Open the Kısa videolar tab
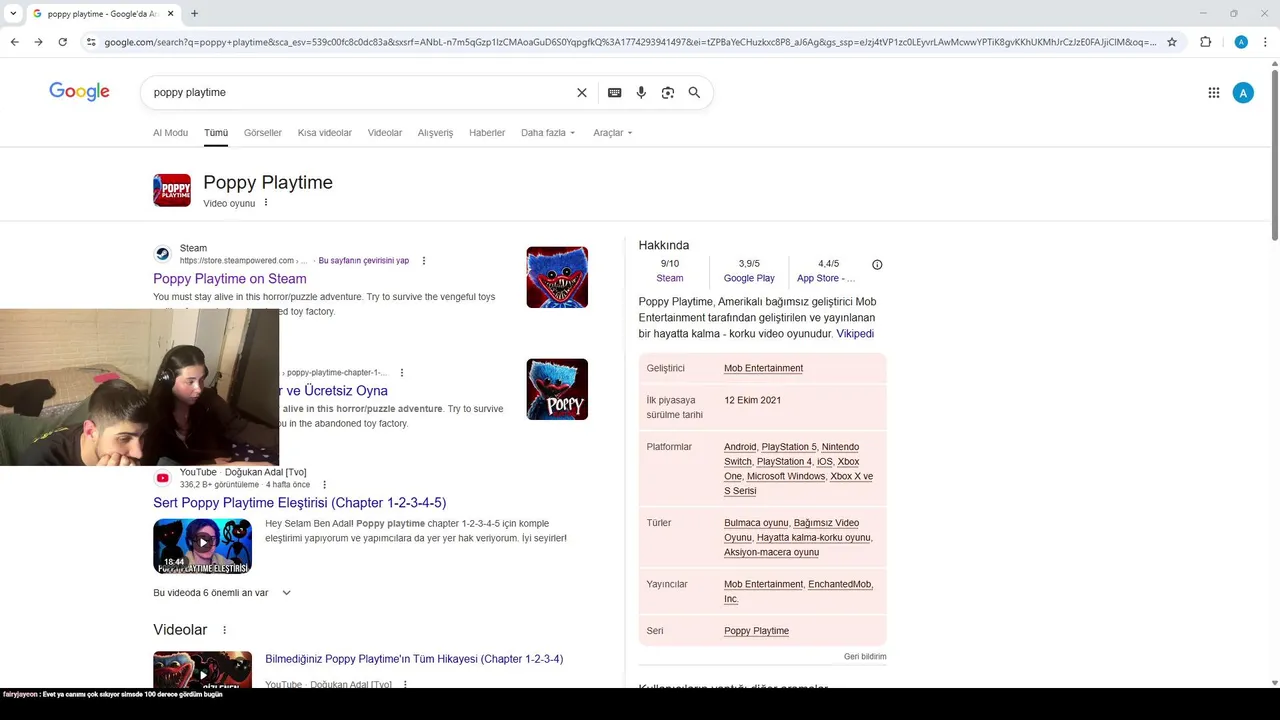Viewport: 1280px width, 720px height. pyautogui.click(x=325, y=133)
